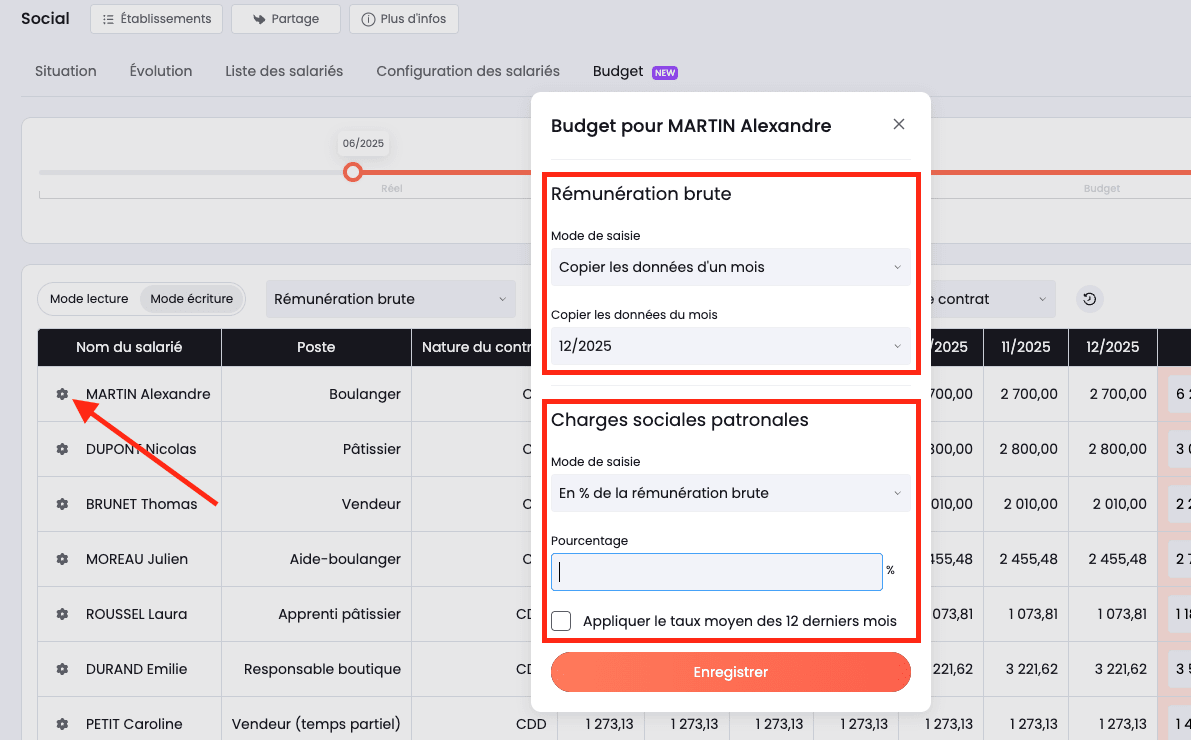Click the Enregistrer button

pos(731,672)
